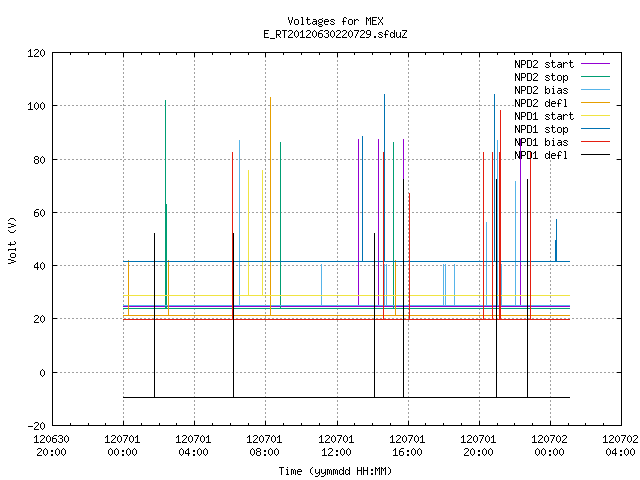
Task: Click the chart title 'Voltages for MEX'
Action: (335, 21)
